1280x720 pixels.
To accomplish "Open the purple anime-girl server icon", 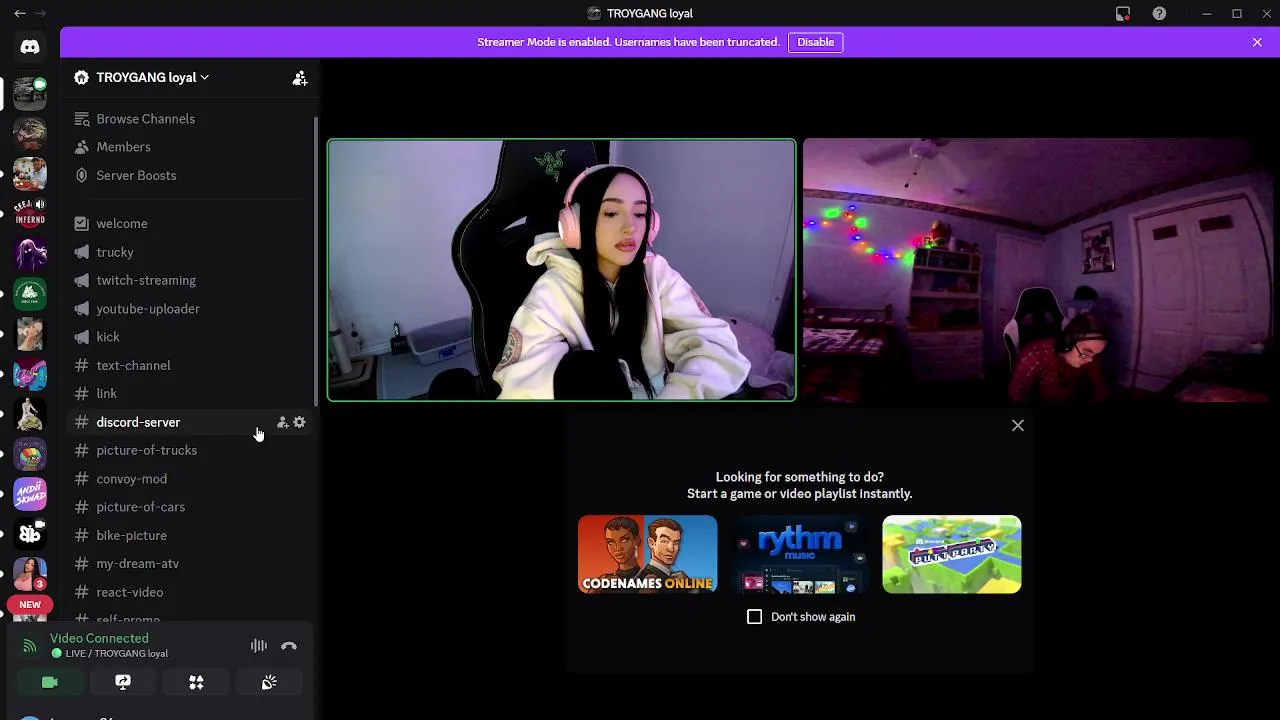I will tap(30, 253).
